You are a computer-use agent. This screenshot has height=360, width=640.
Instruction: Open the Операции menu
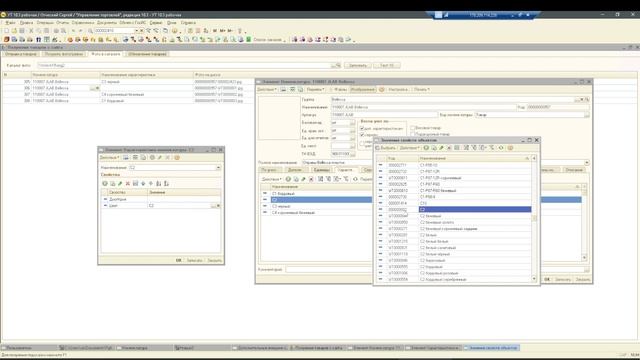click(x=45, y=23)
